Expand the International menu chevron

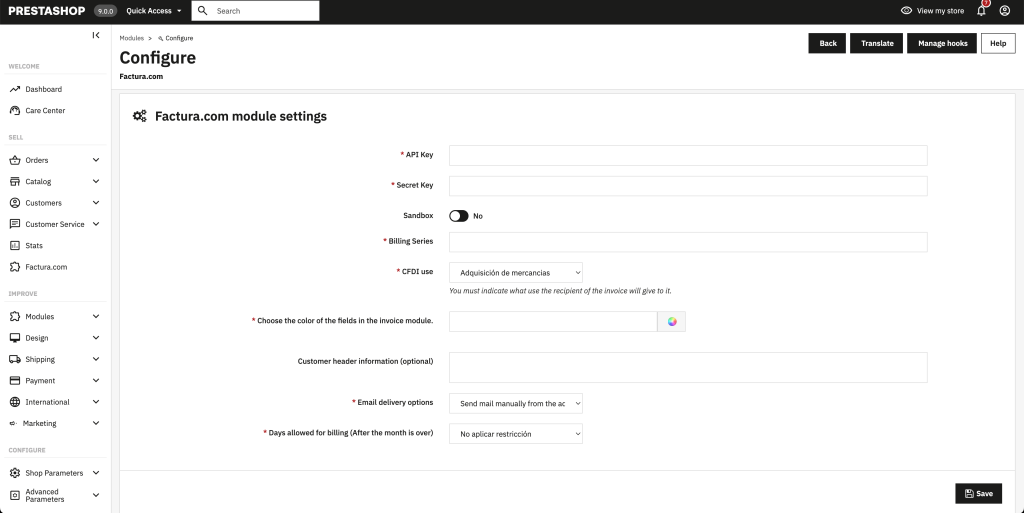[x=96, y=402]
